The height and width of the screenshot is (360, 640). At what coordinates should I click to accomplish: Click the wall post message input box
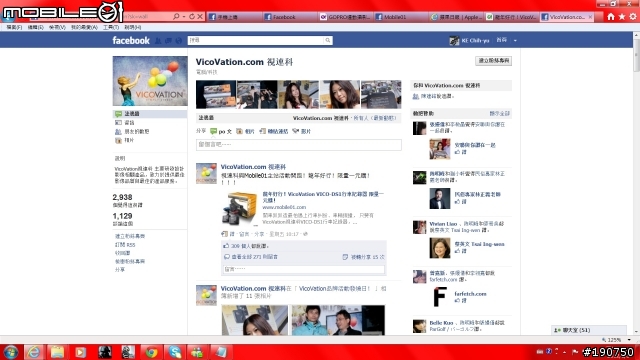pos(298,144)
